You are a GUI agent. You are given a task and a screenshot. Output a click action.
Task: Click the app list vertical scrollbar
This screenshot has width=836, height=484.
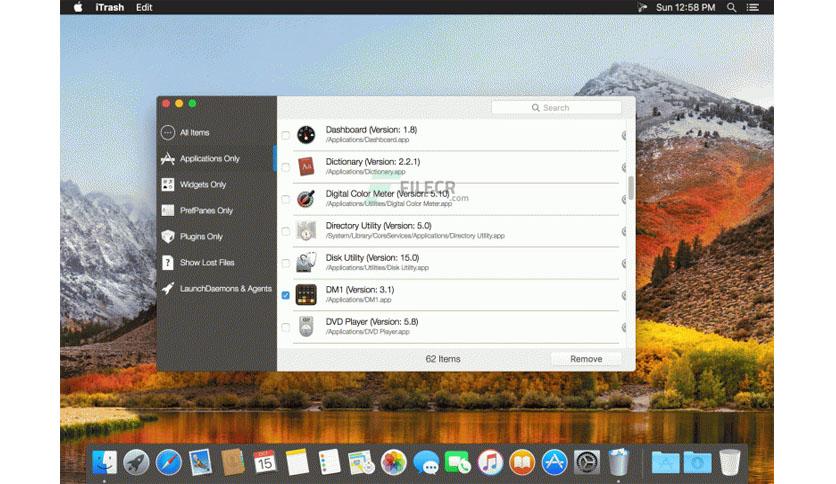(x=631, y=188)
